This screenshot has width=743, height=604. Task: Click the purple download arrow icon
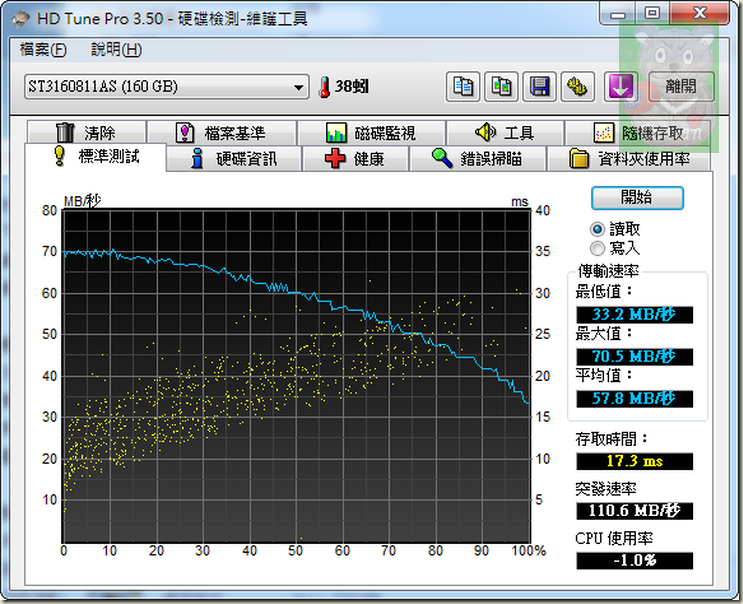(x=621, y=87)
